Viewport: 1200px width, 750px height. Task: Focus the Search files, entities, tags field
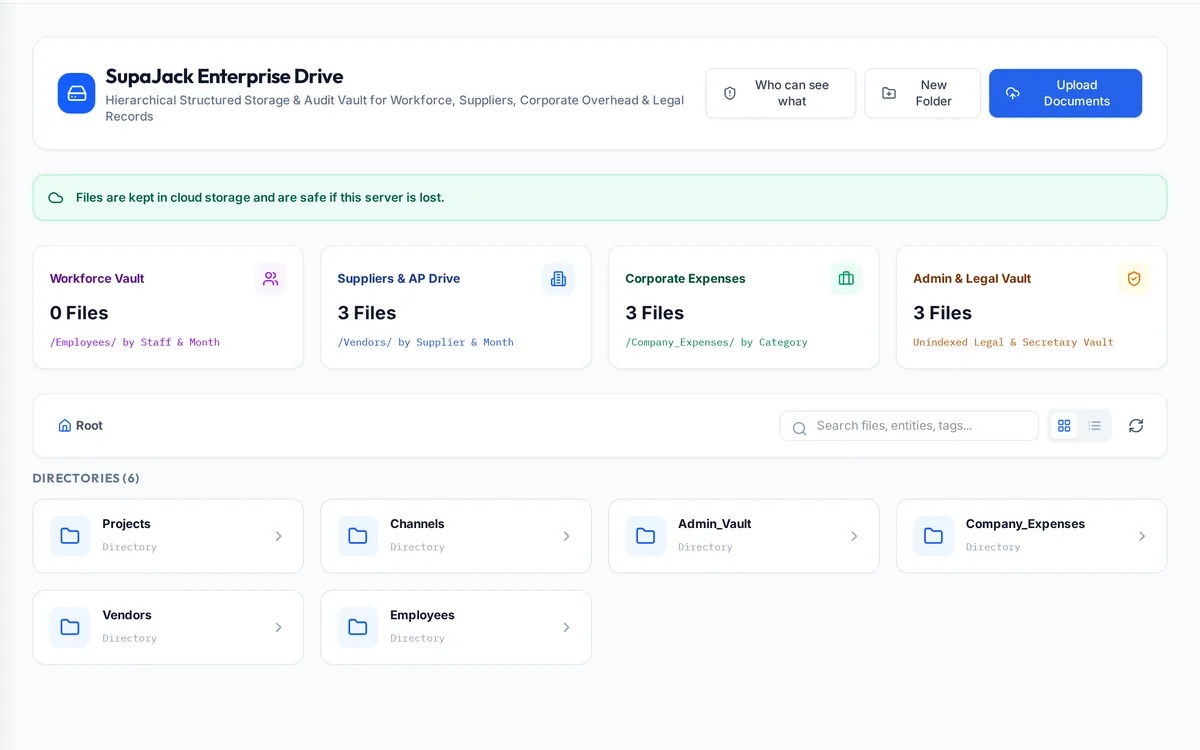pos(909,426)
